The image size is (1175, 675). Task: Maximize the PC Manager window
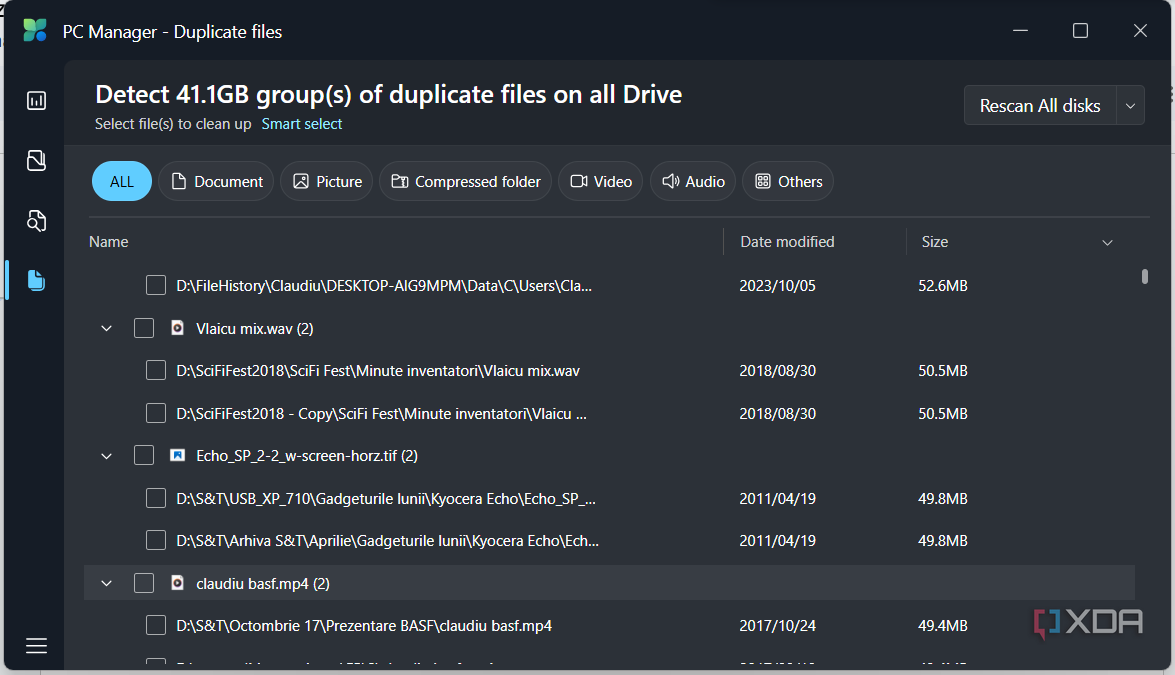1080,31
